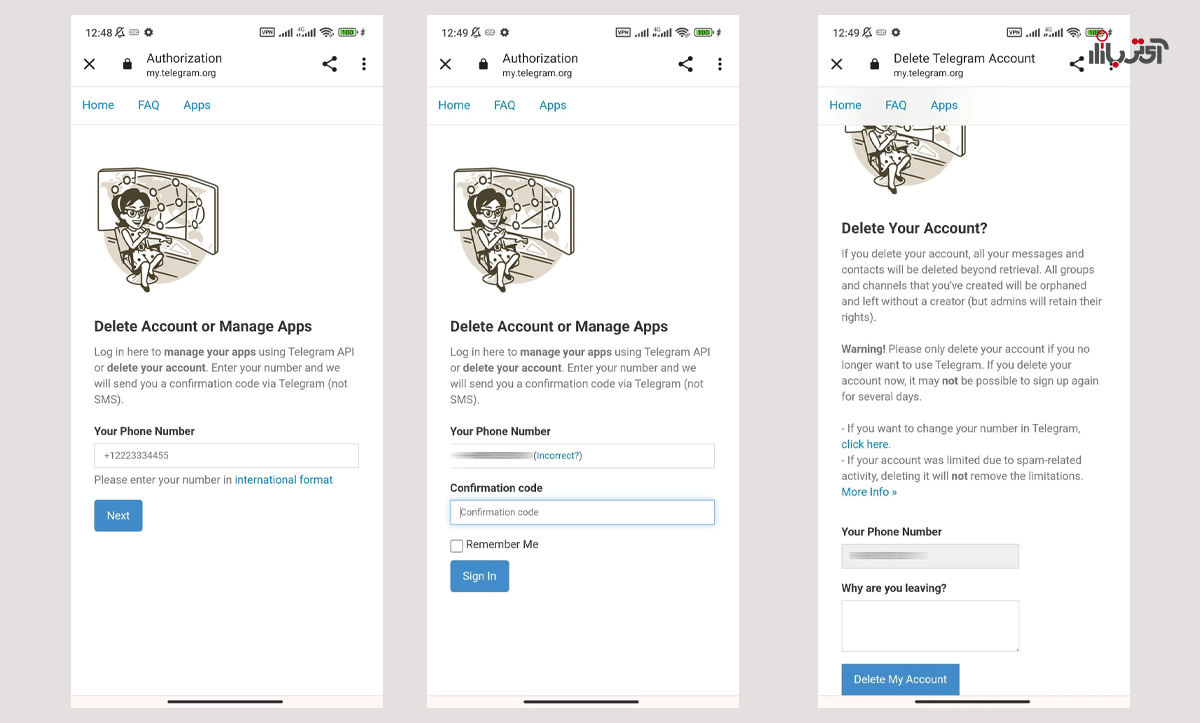Close the Delete Telegram Account page using the X
Screen dimensions: 1200x723
click(x=837, y=64)
